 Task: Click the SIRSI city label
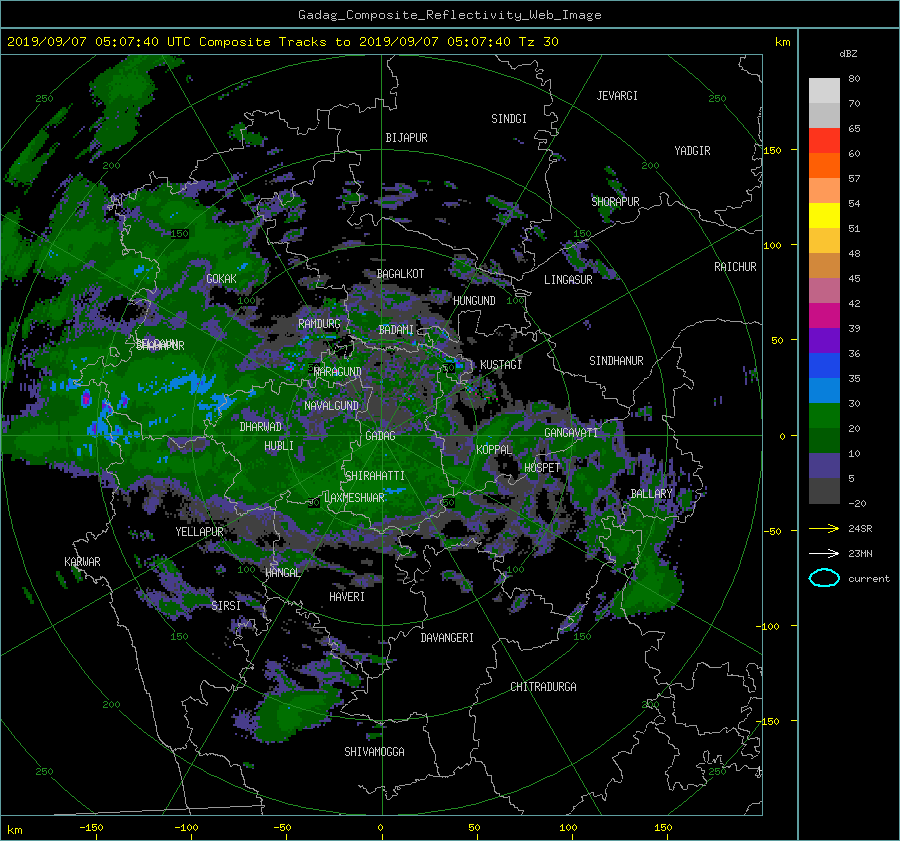pos(226,606)
